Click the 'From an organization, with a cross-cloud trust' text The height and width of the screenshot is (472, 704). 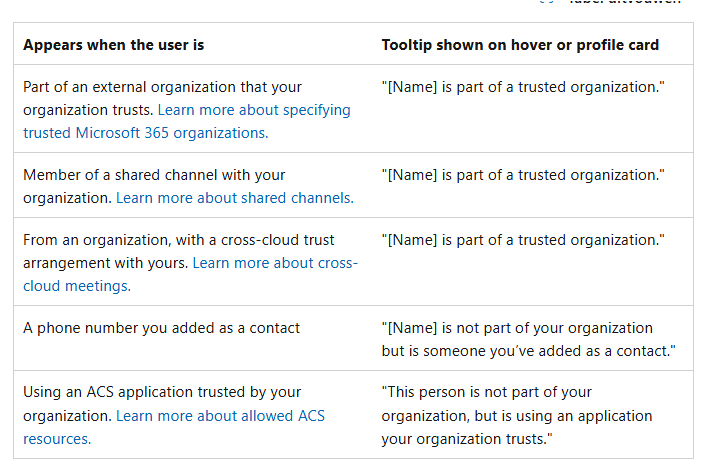[x=179, y=240]
